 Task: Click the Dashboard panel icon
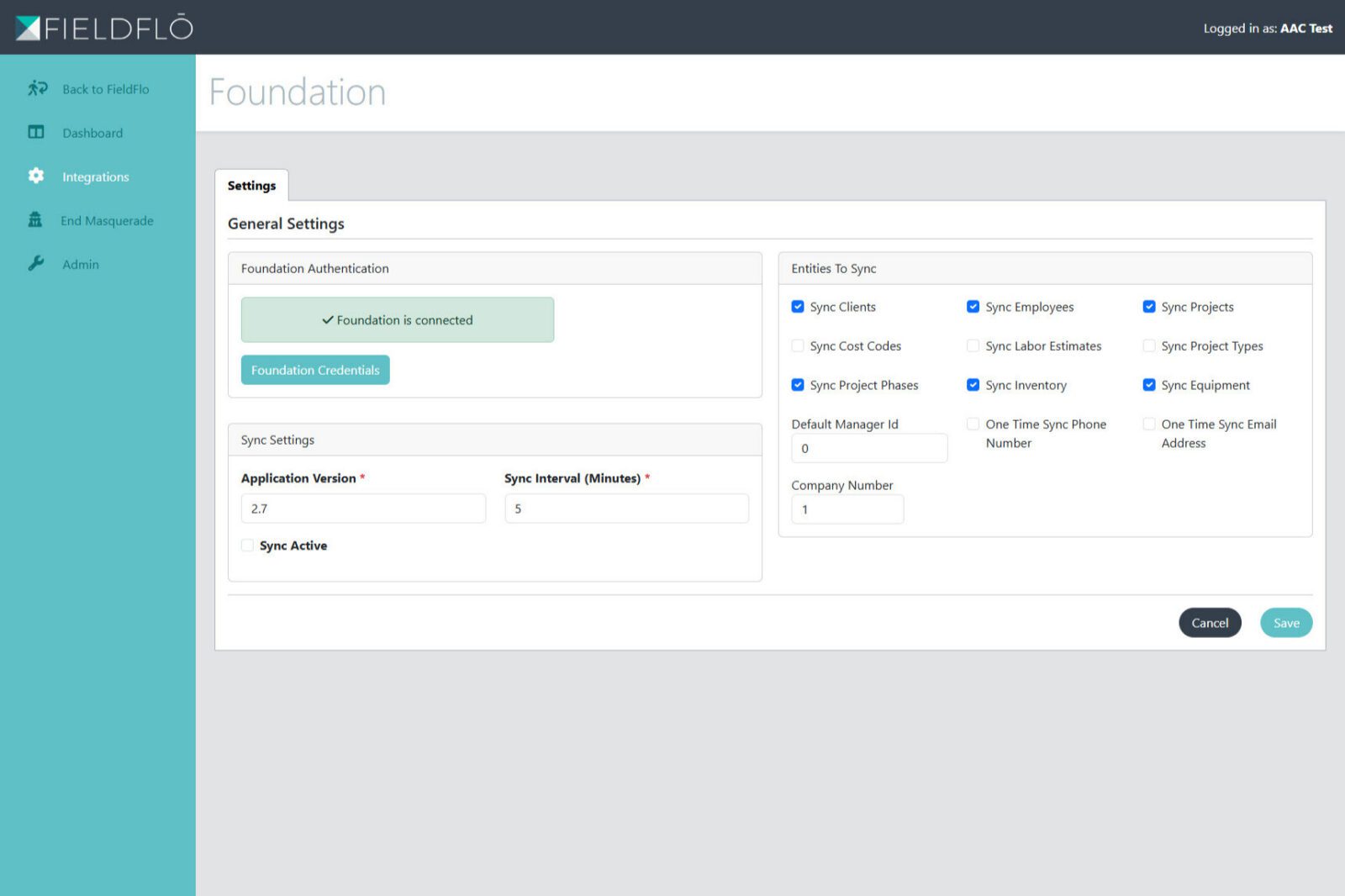pyautogui.click(x=36, y=132)
